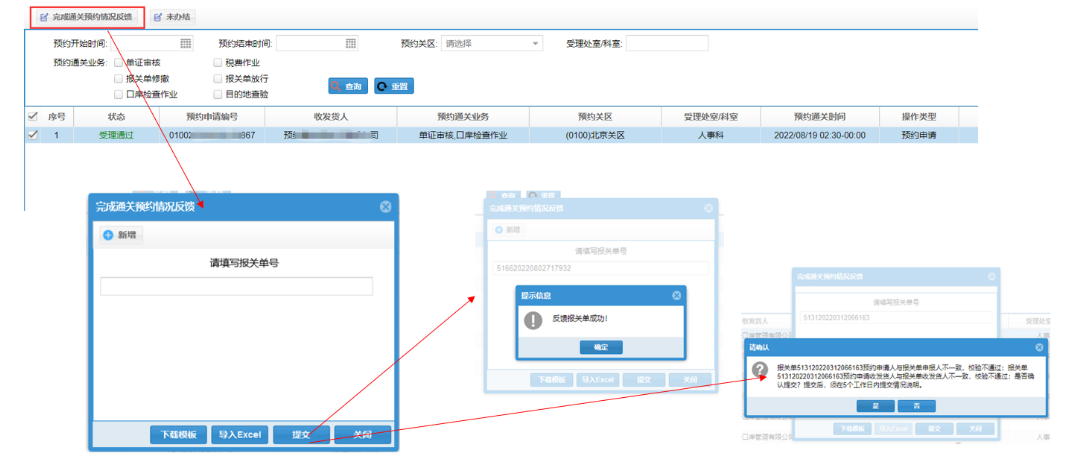Click 确定 in the 提示信息 dialog

(x=601, y=347)
